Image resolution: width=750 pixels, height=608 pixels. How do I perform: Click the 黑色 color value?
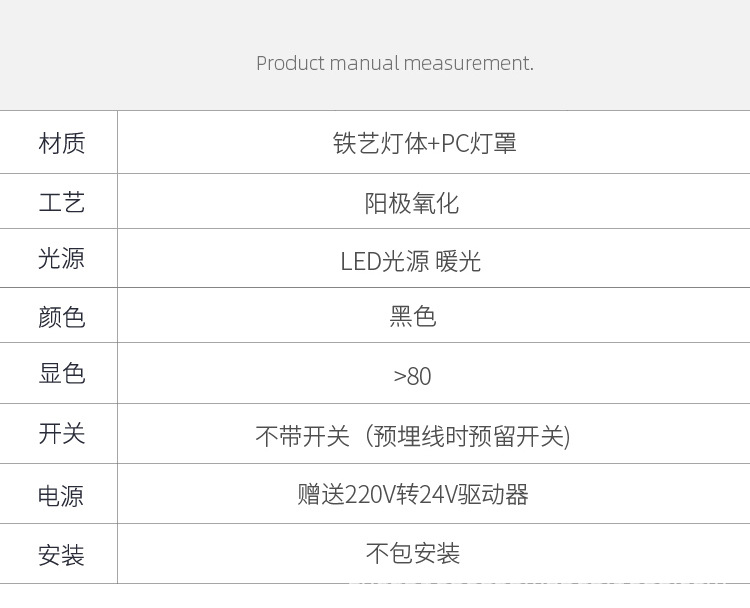pyautogui.click(x=412, y=317)
